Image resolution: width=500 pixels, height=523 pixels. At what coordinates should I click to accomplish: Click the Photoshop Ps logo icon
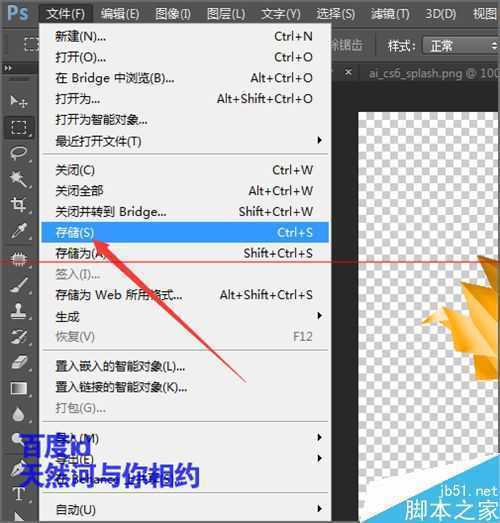pos(18,13)
